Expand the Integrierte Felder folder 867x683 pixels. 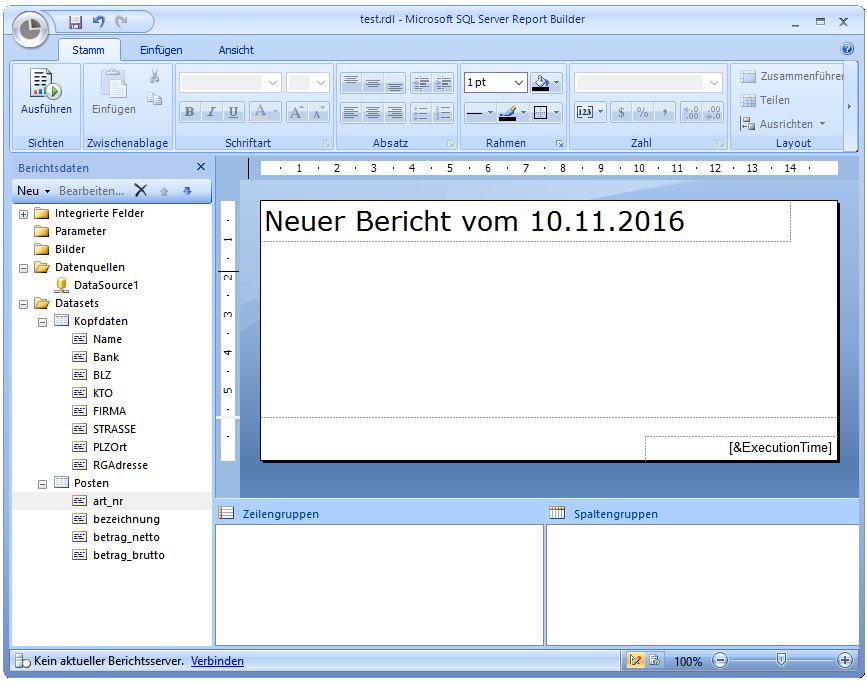coord(23,214)
